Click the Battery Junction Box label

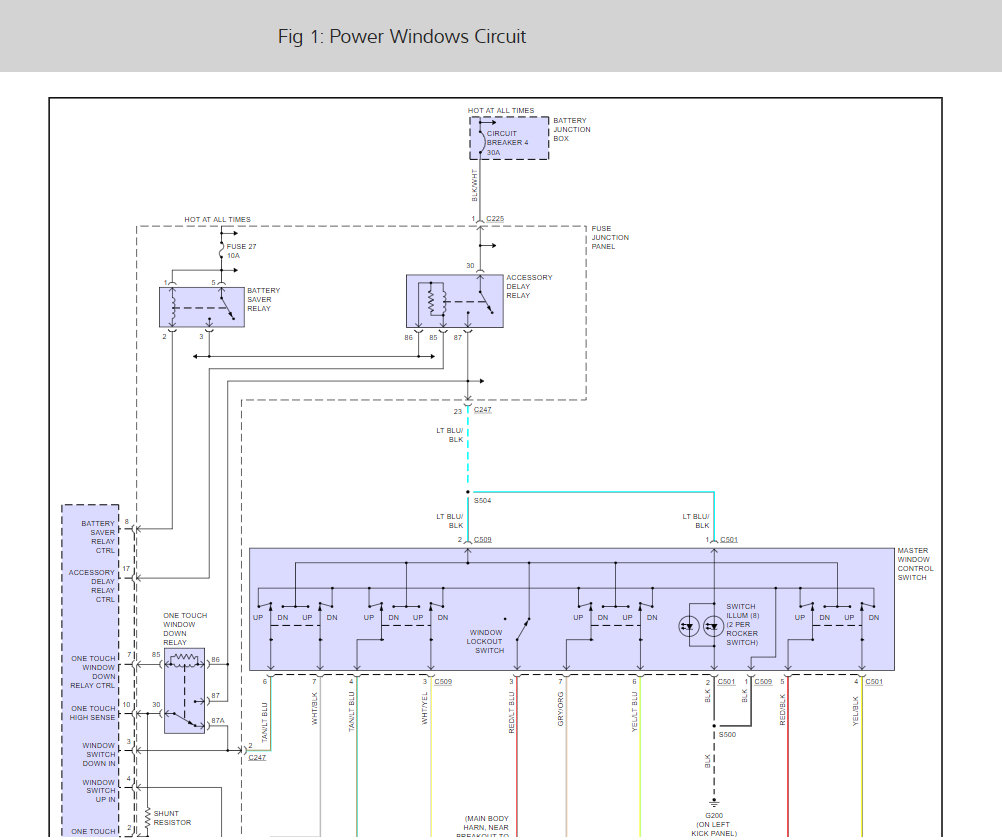572,130
